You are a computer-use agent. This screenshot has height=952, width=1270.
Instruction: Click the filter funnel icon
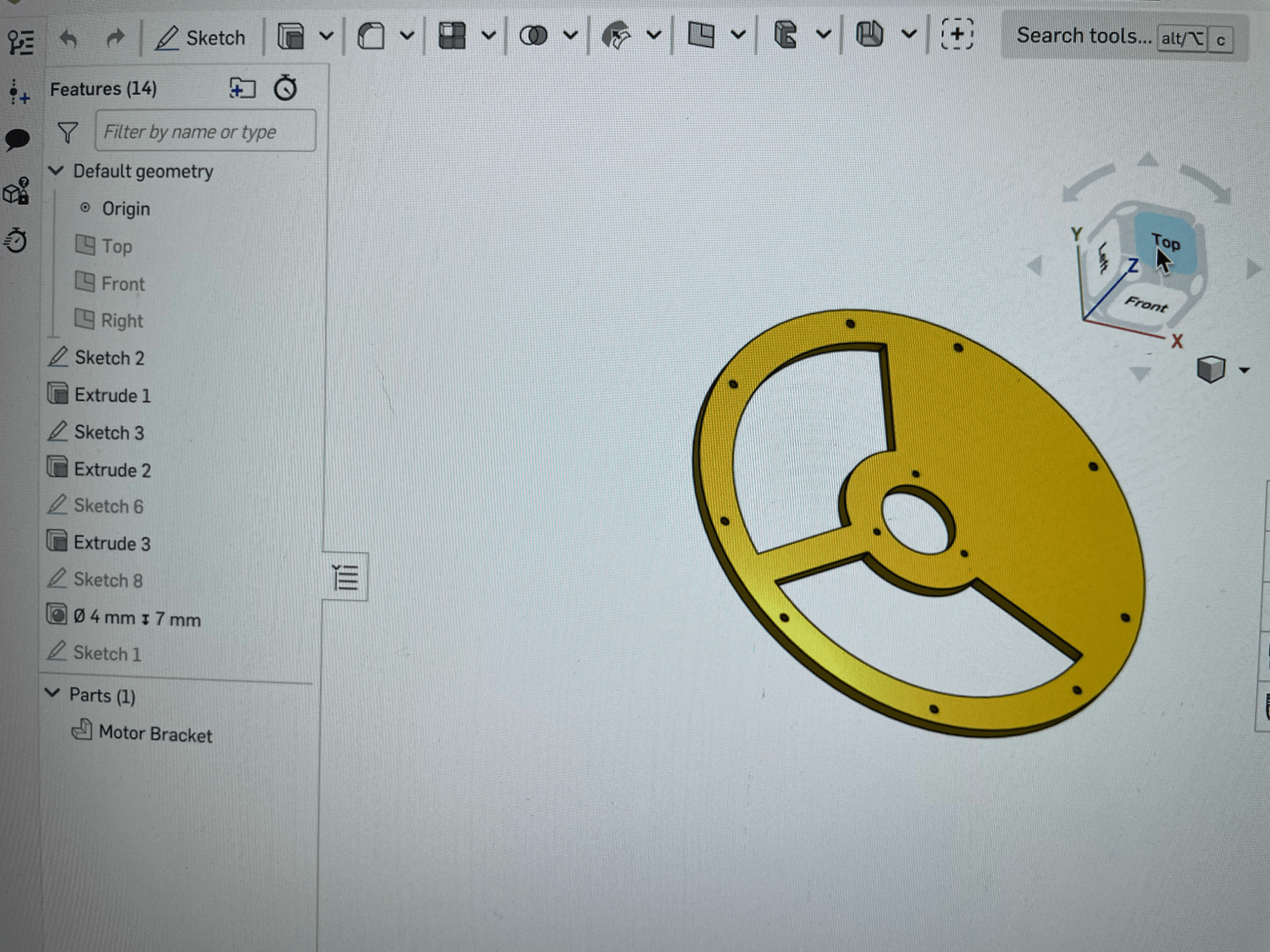67,132
